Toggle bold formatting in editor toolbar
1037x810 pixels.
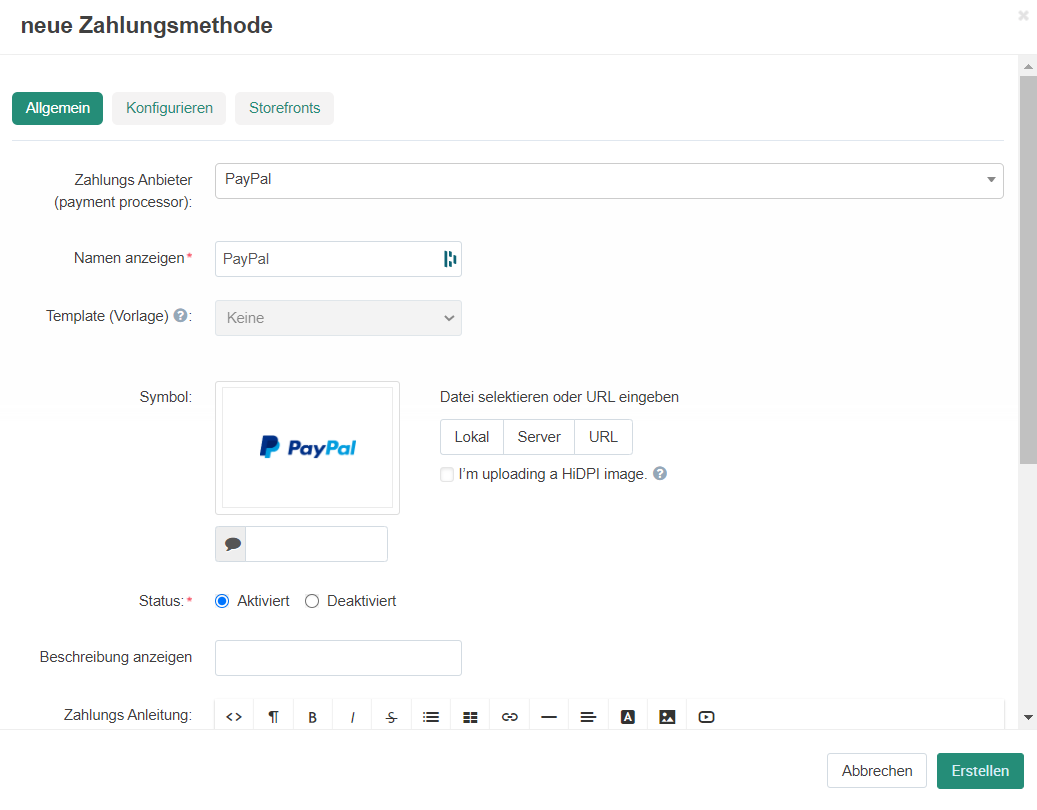coord(313,717)
